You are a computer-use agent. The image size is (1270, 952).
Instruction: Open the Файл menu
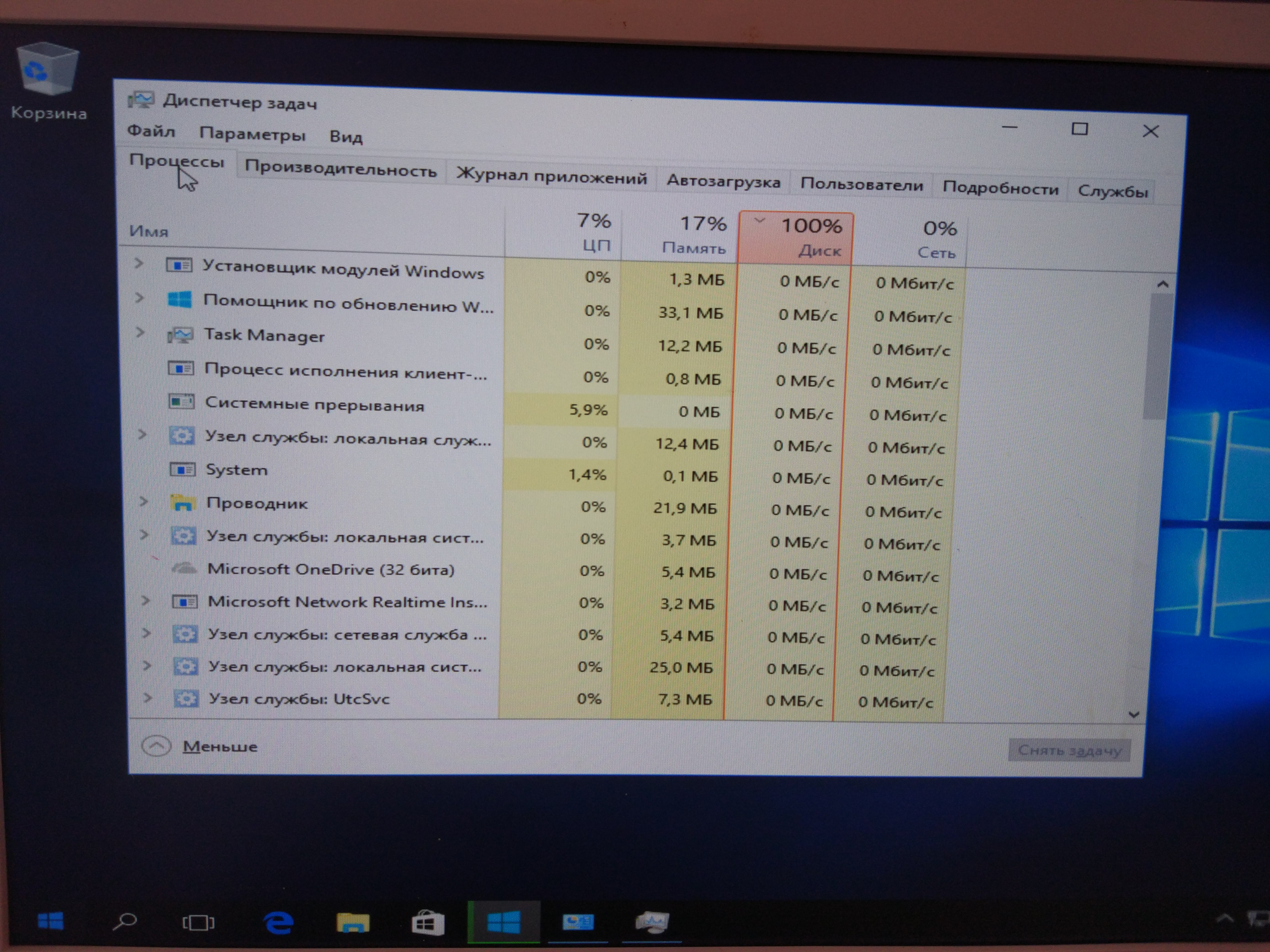point(151,131)
